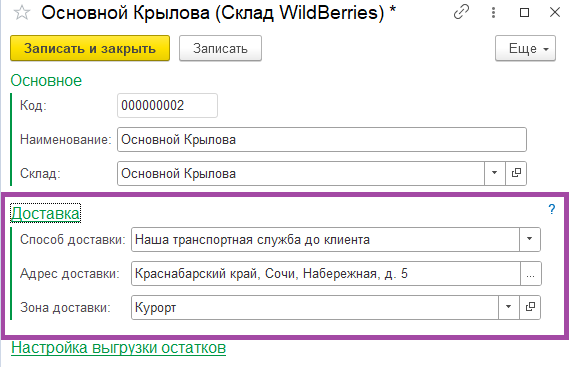The width and height of the screenshot is (574, 367).
Task: Click the Записать button
Action: tap(220, 48)
